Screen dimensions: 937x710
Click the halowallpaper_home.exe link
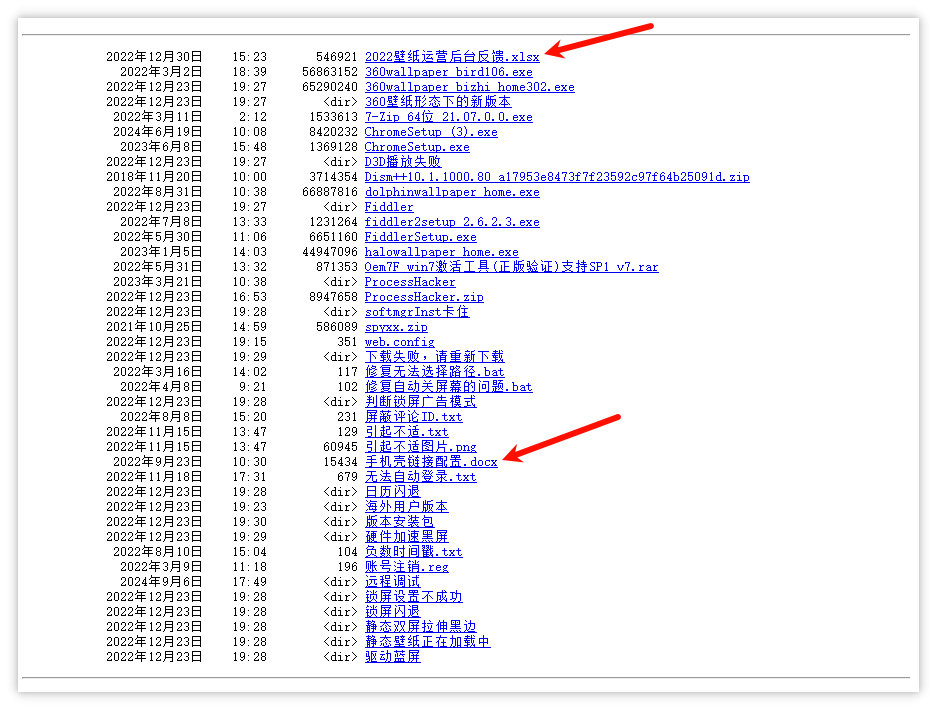[441, 252]
